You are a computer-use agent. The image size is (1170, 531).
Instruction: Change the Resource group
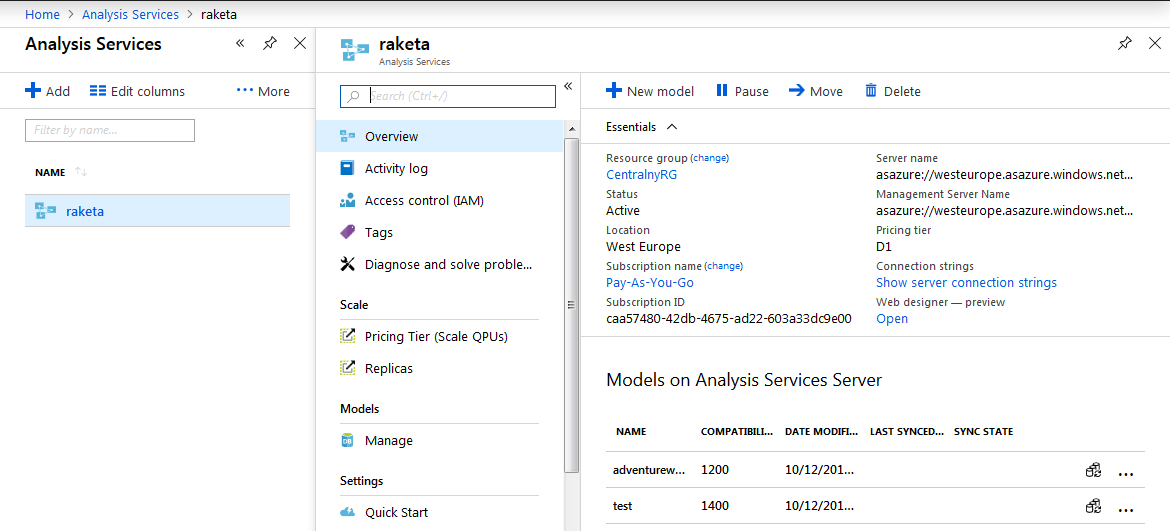click(x=710, y=158)
